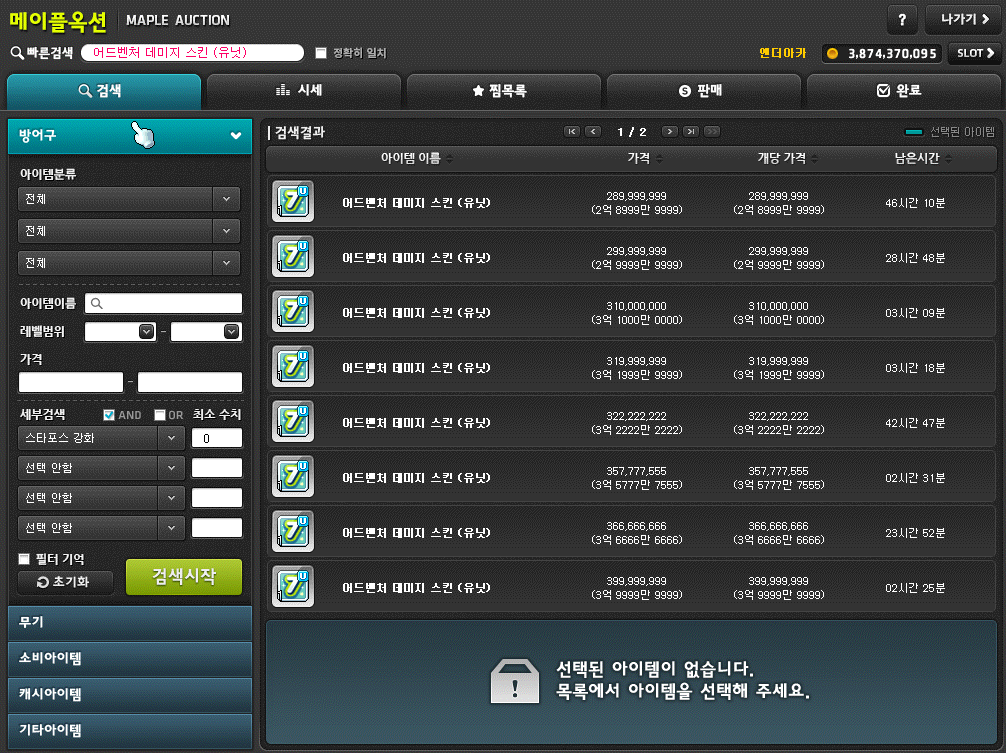Toggle the OR checkbox
The width and height of the screenshot is (1006, 753).
160,415
